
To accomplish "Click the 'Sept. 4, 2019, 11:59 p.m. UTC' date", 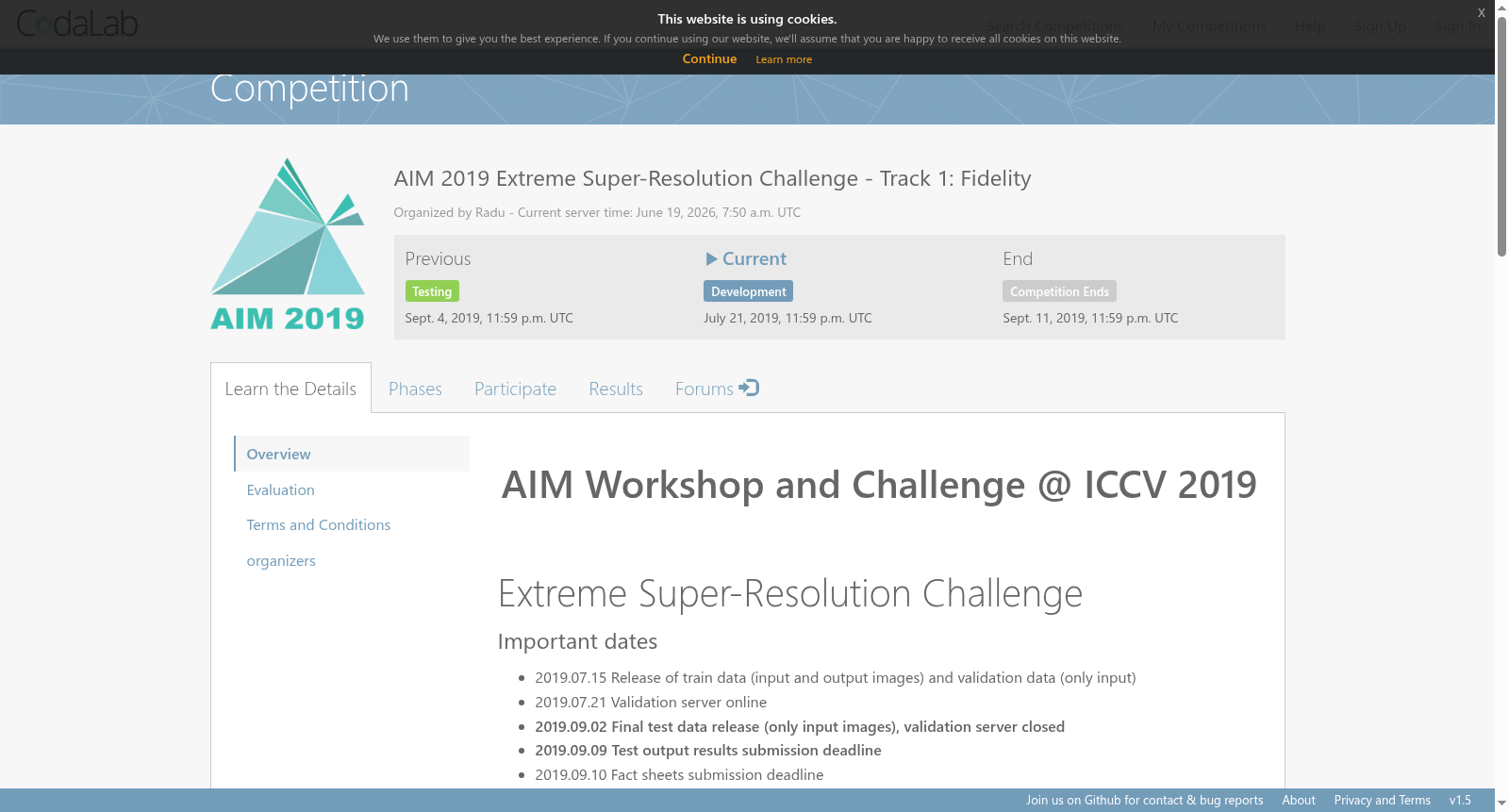I will pos(489,318).
